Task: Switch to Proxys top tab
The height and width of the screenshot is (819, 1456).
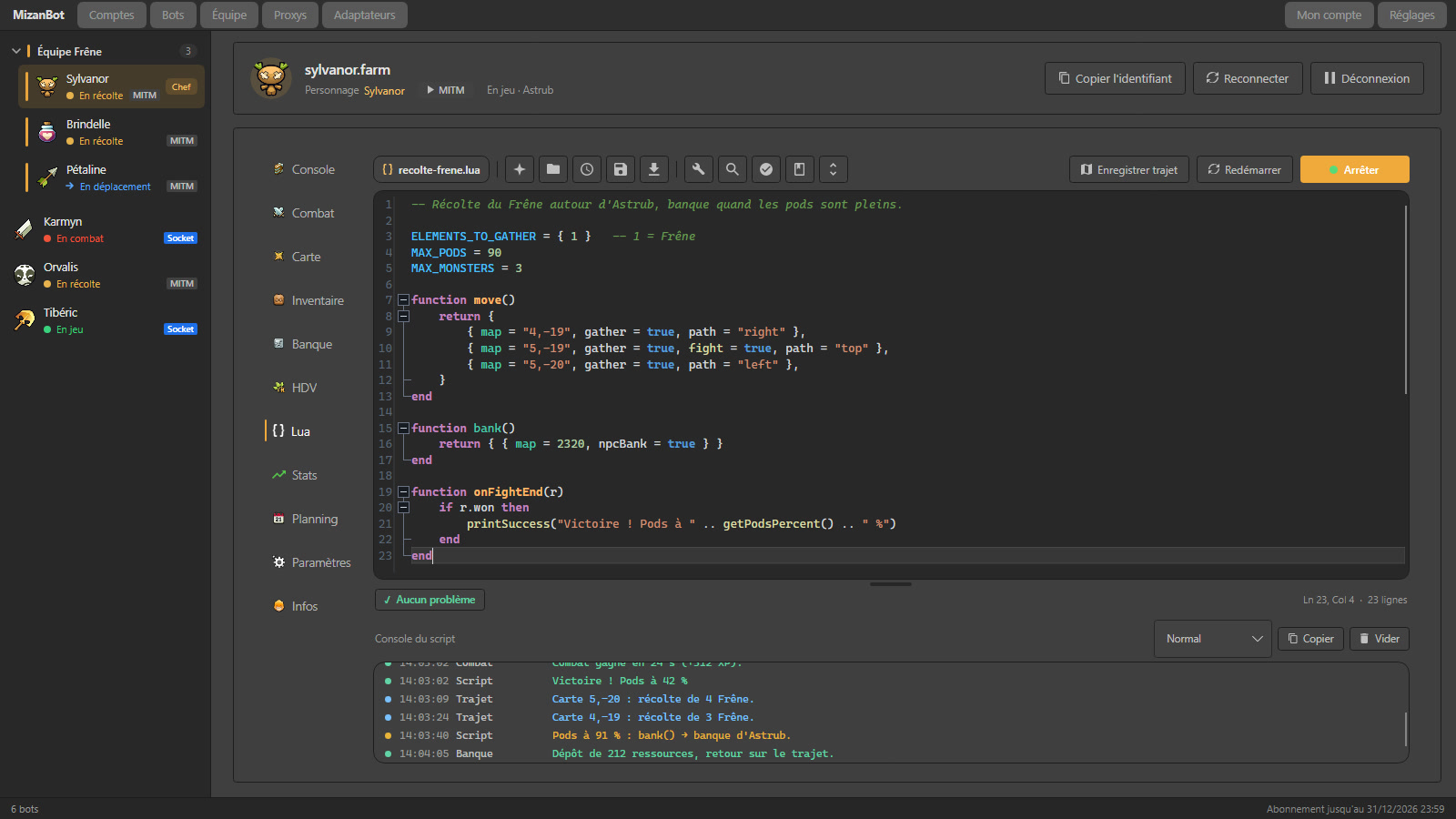Action: pyautogui.click(x=290, y=15)
